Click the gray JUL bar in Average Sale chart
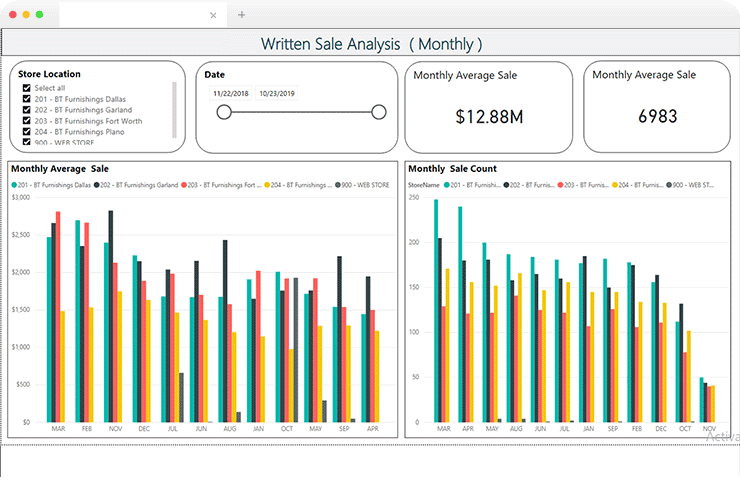The width and height of the screenshot is (740, 490). click(181, 397)
